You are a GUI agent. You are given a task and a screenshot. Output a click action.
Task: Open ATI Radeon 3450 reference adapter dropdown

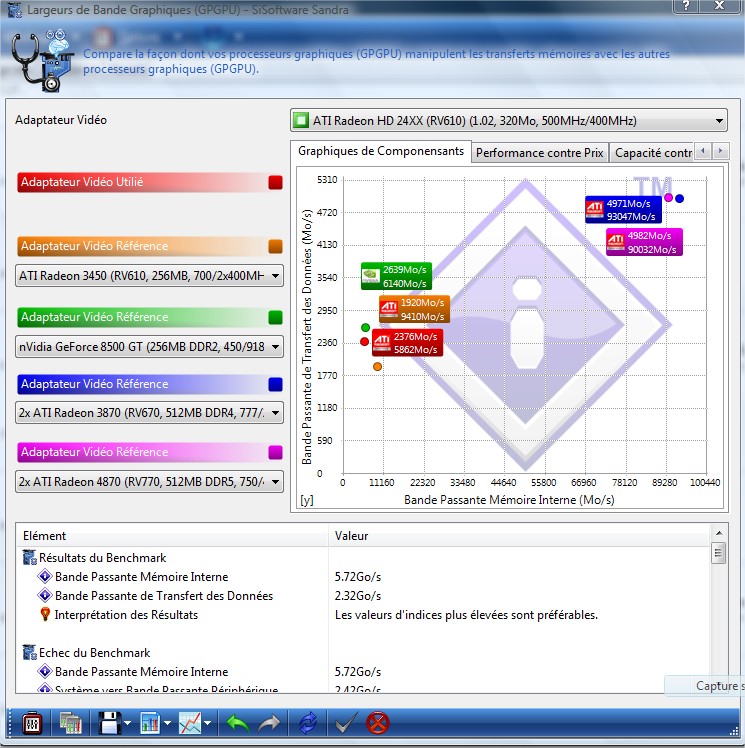coord(149,276)
